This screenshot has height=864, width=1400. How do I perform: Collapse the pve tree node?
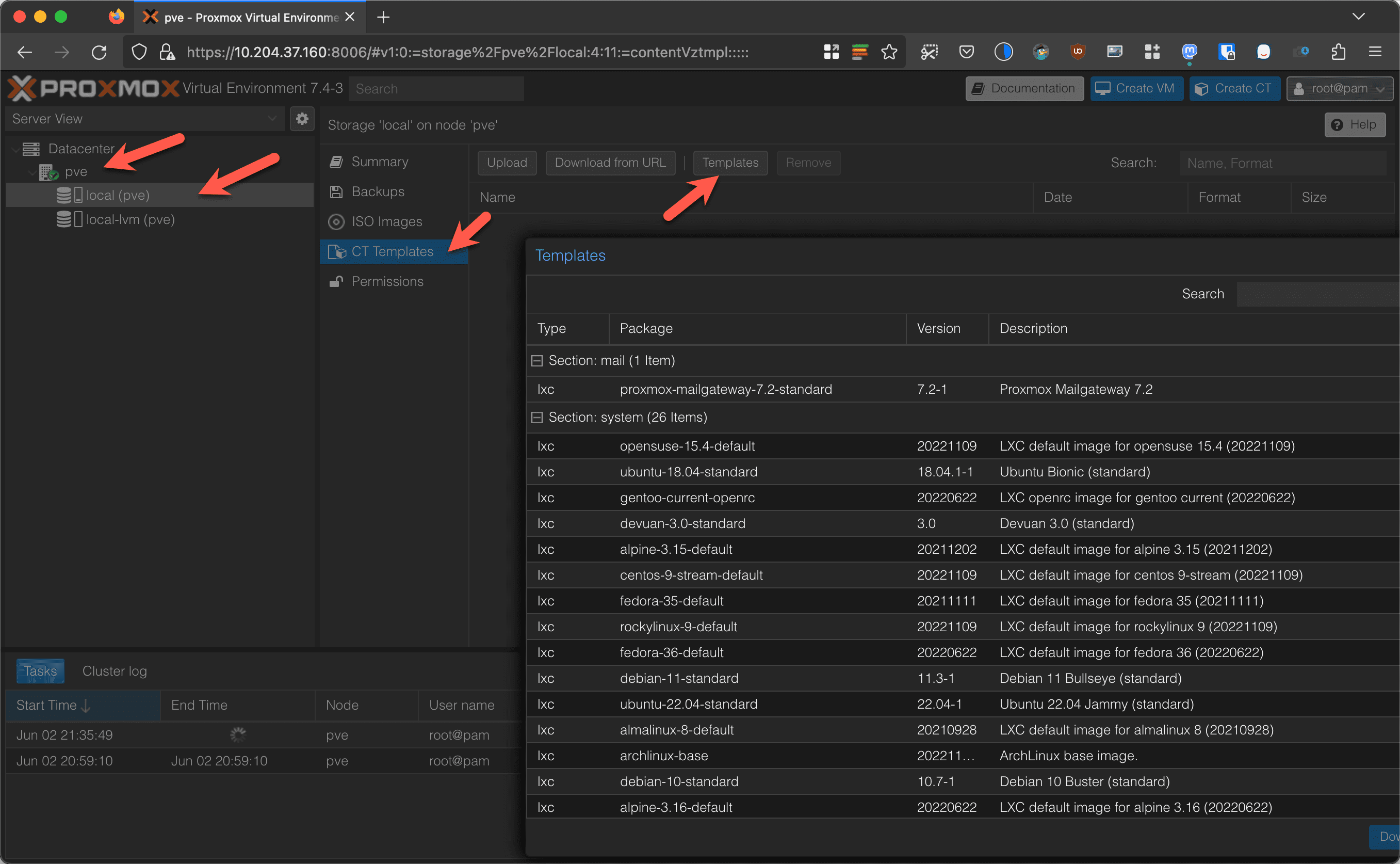click(x=32, y=172)
